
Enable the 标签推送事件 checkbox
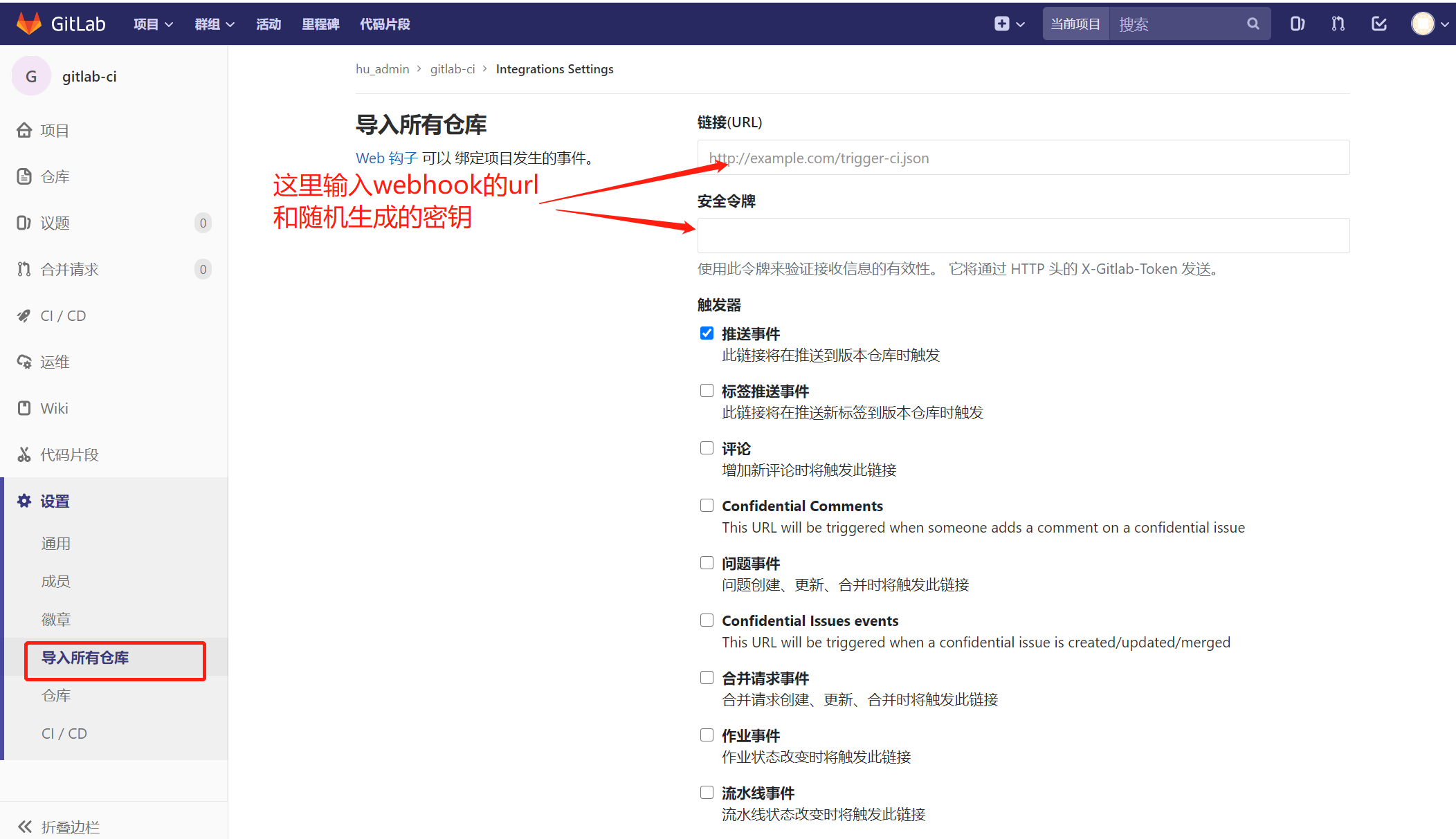pyautogui.click(x=707, y=391)
